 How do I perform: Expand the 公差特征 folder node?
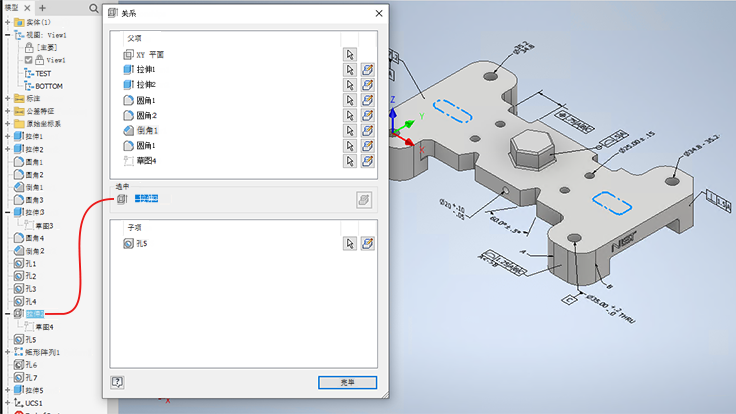tap(8, 111)
